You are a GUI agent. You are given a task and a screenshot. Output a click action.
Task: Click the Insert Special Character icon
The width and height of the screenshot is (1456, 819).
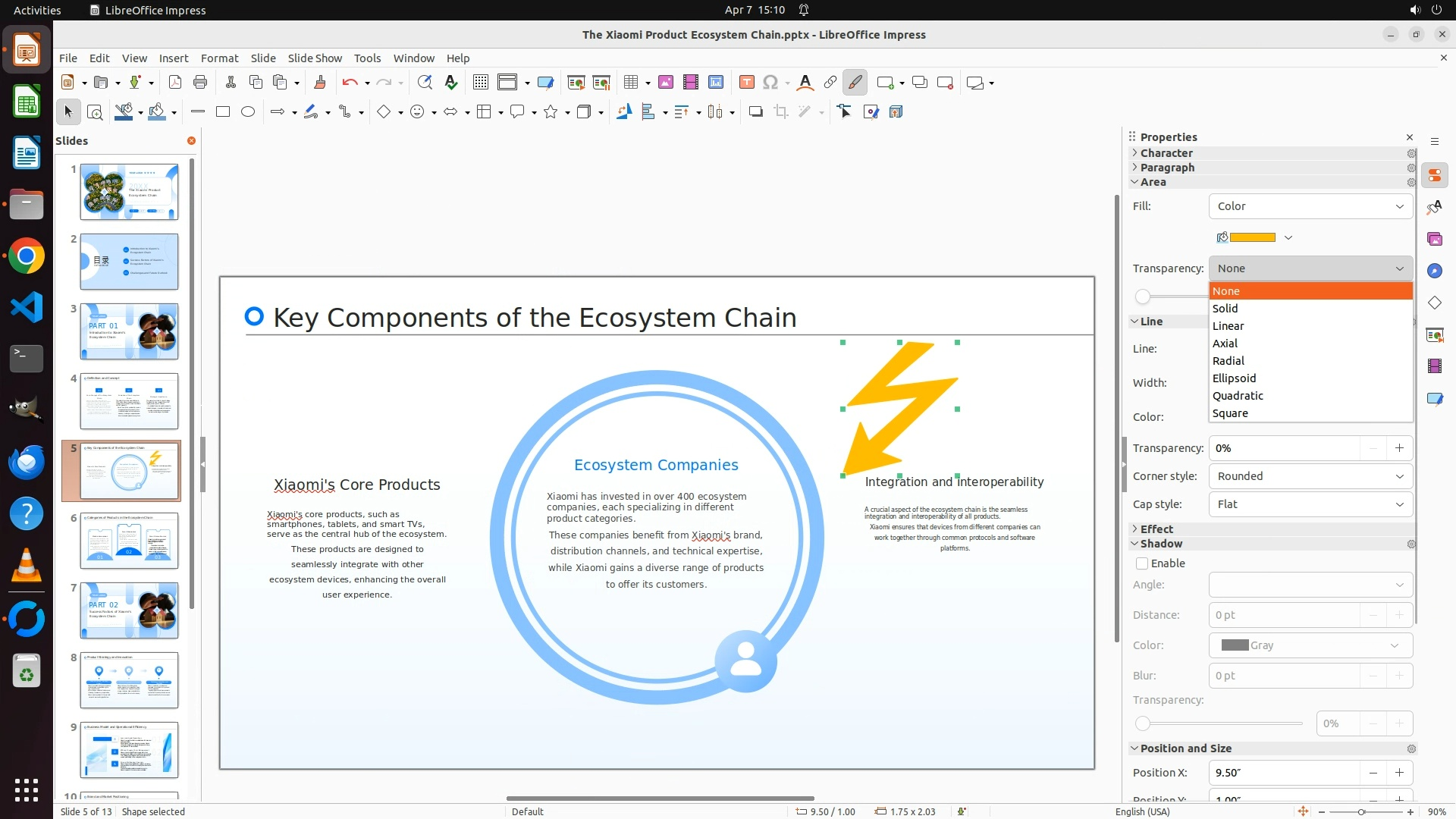[770, 83]
